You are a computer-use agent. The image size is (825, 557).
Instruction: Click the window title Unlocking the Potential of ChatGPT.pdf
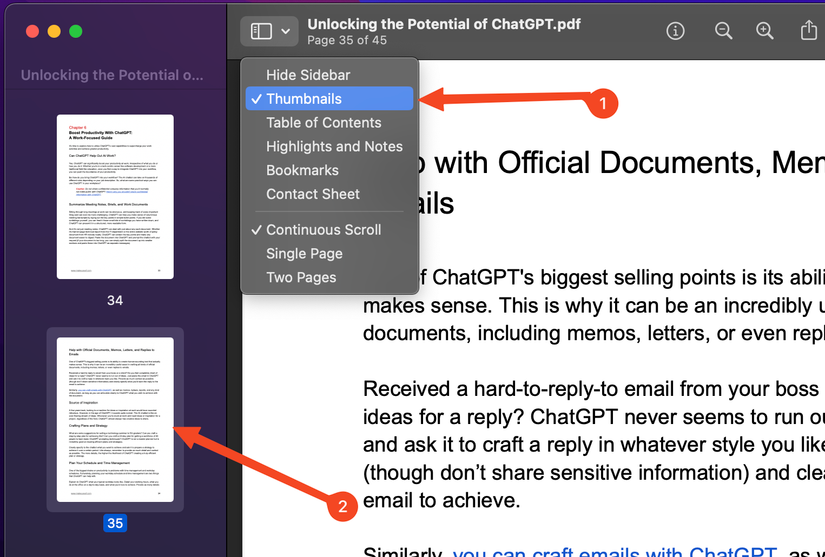(x=444, y=24)
